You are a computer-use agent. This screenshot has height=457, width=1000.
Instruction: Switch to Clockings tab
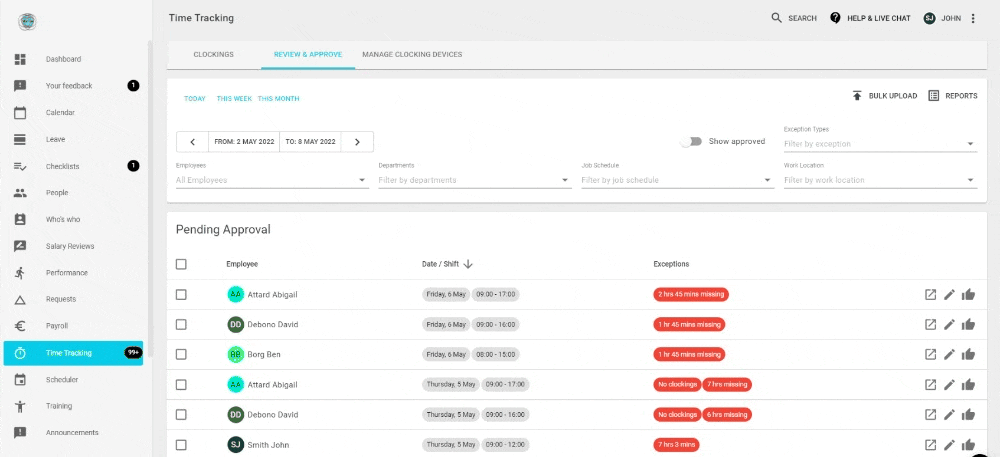coord(214,55)
